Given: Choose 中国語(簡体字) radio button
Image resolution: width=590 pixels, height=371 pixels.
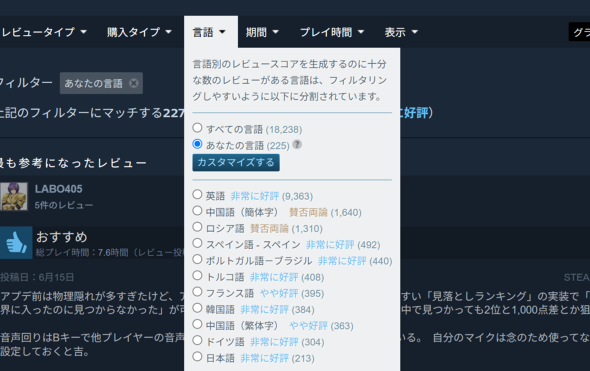Looking at the screenshot, I should (197, 211).
